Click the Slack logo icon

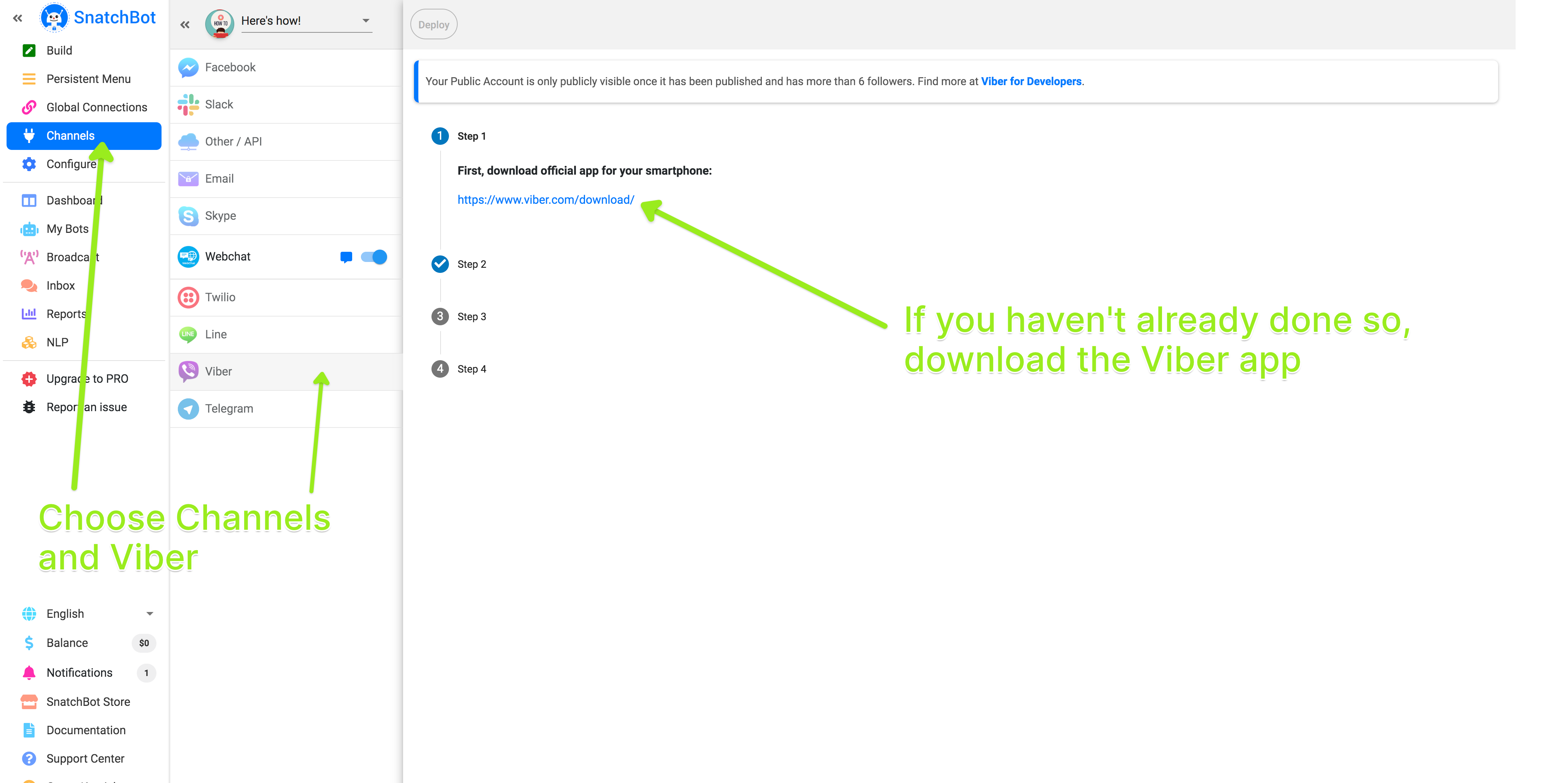(x=188, y=104)
